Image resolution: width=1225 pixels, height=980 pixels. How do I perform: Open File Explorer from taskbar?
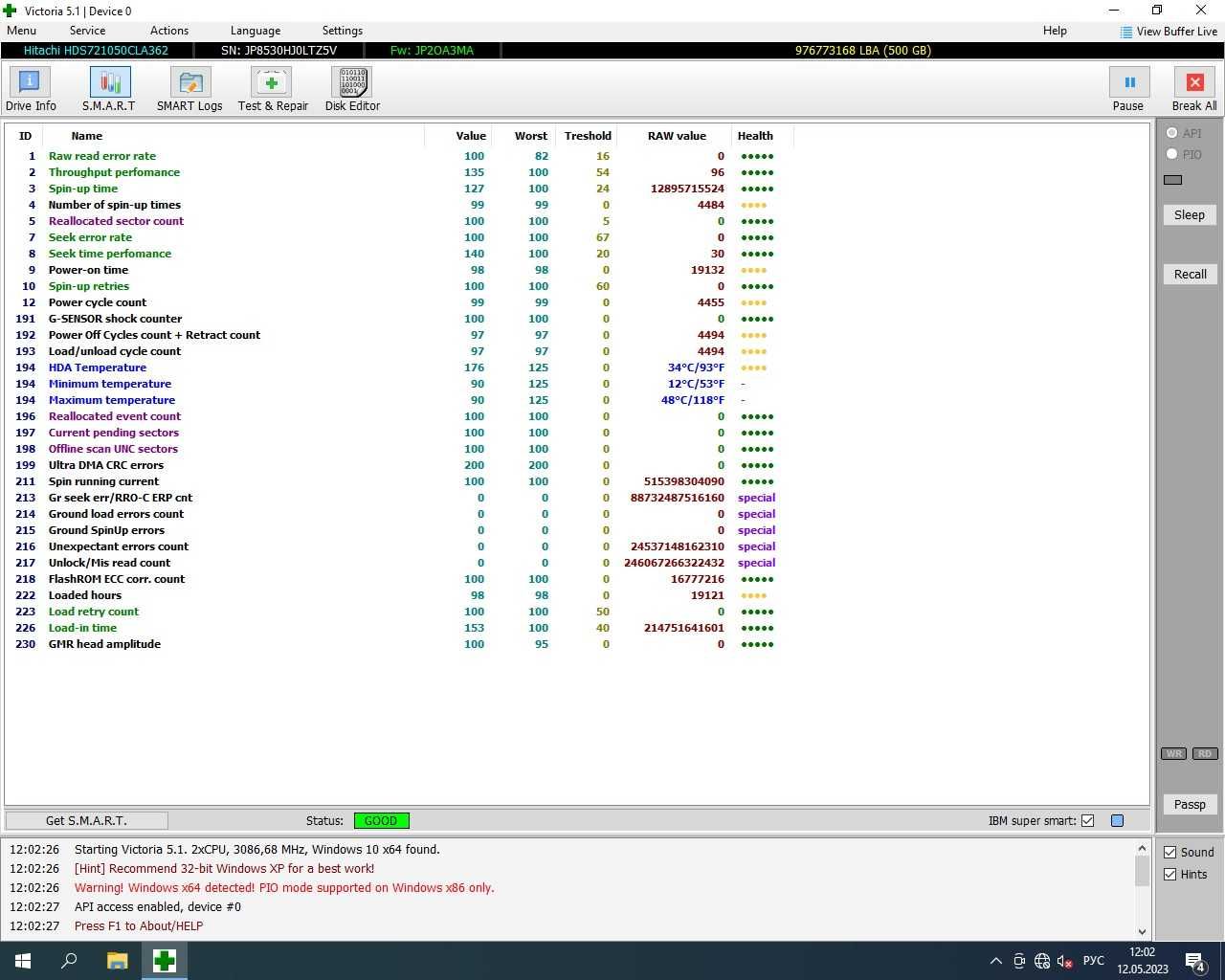coord(117,961)
